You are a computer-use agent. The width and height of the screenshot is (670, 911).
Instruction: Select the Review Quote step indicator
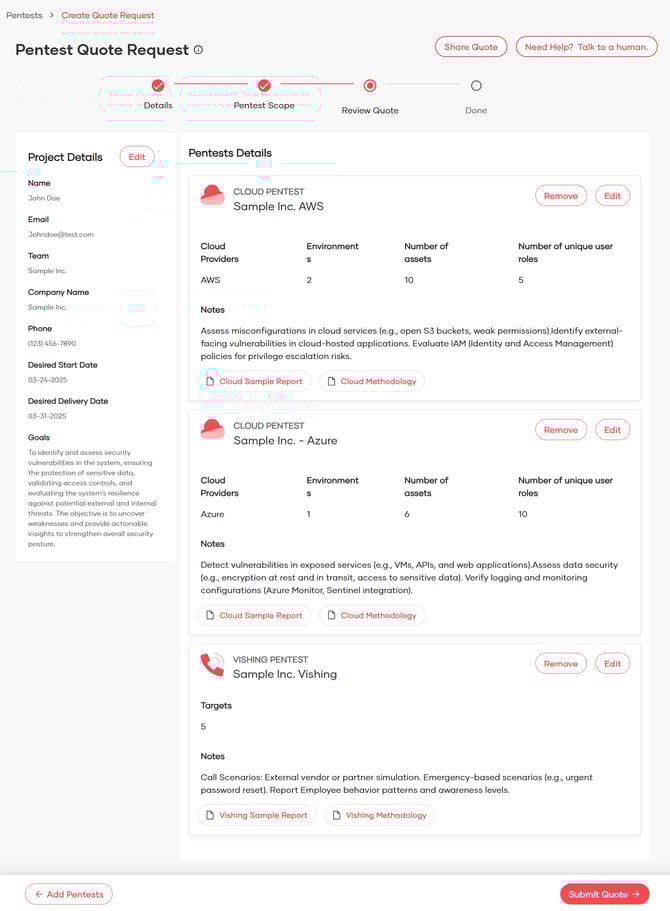[x=370, y=86]
